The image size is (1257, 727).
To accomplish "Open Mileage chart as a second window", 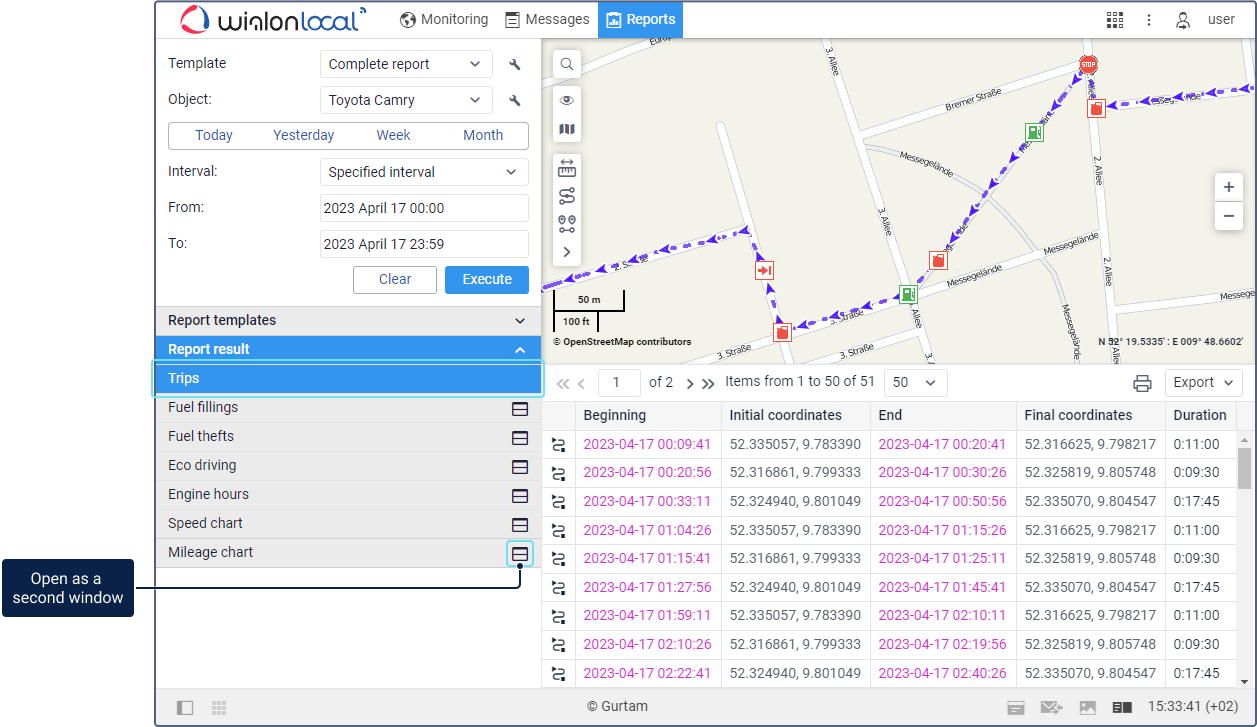I will pyautogui.click(x=520, y=553).
